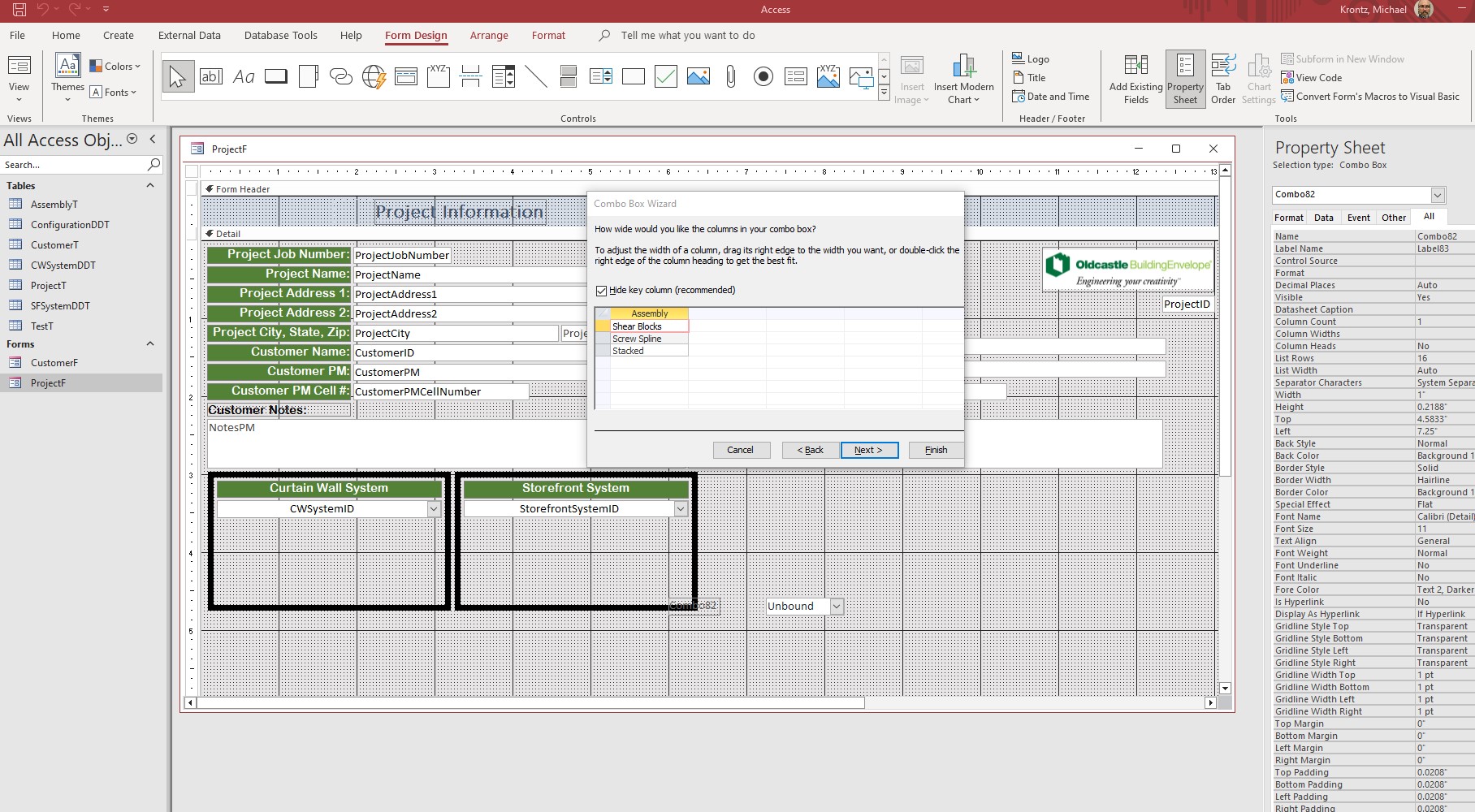Open the Tab Order dialog
This screenshot has height=812, width=1475.
coord(1222,79)
